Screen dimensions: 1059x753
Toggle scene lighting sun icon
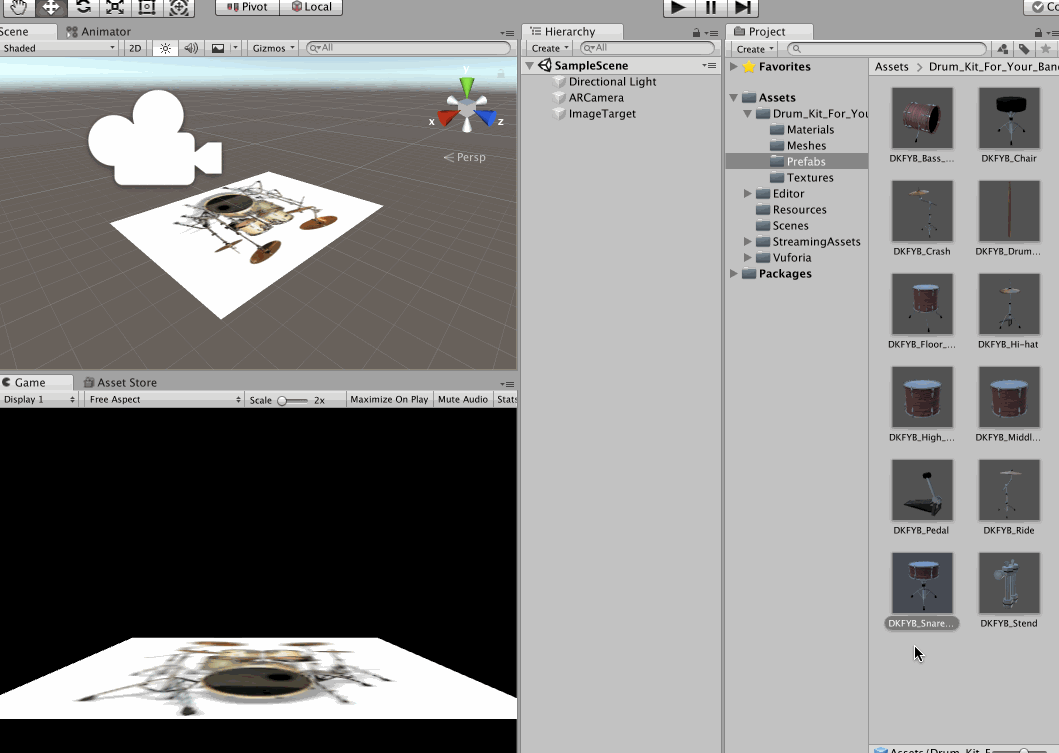pyautogui.click(x=165, y=48)
